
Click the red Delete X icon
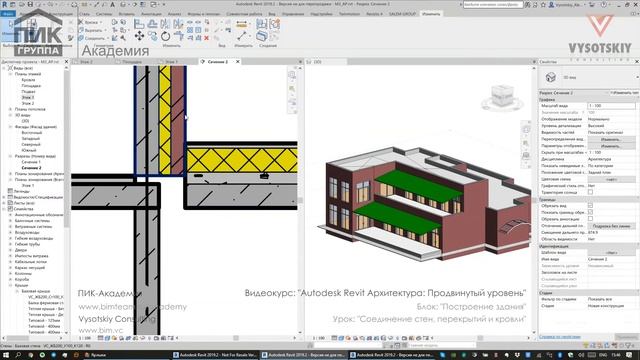coord(207,38)
